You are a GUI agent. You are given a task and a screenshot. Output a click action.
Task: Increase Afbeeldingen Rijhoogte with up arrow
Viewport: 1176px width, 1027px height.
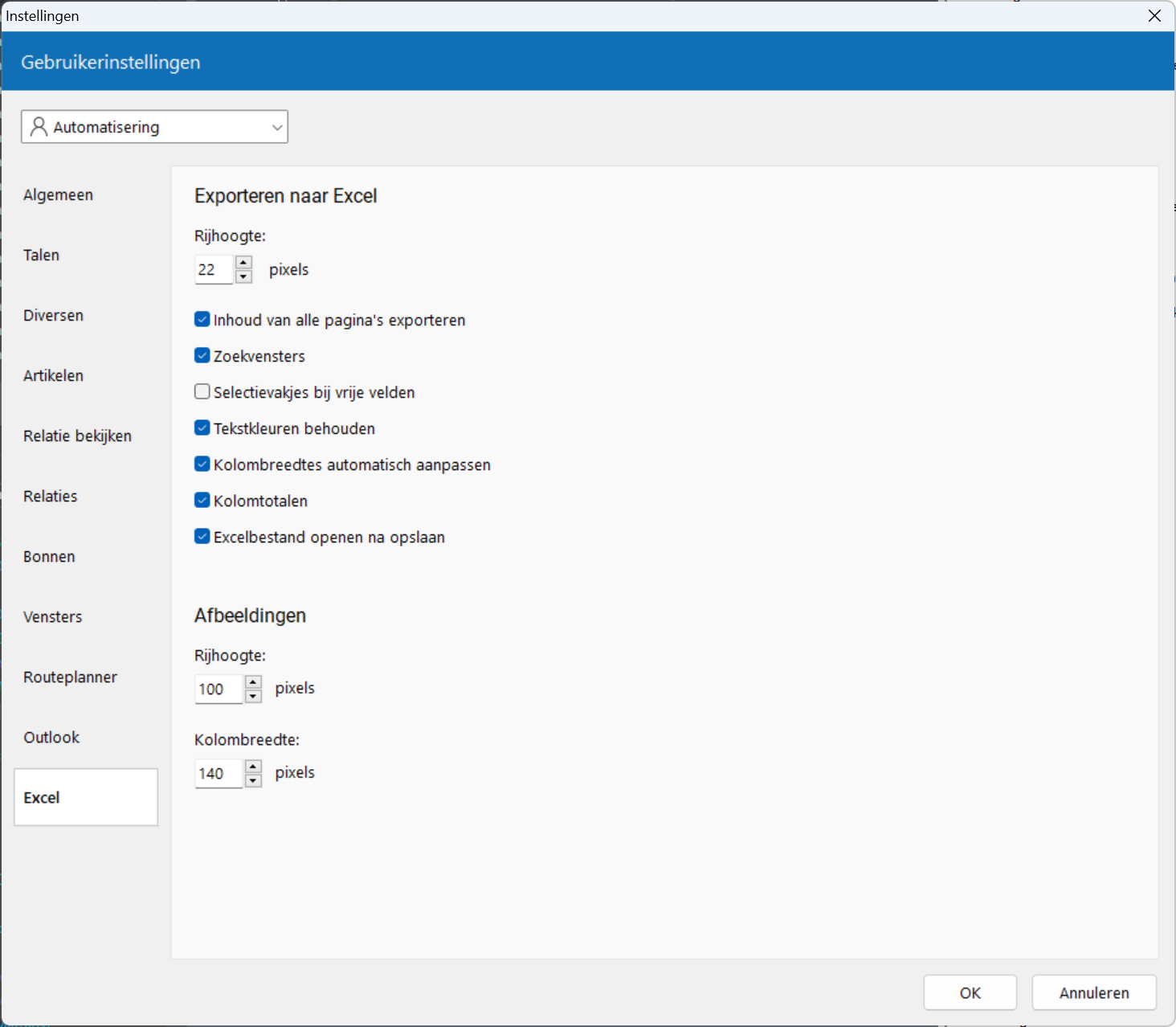pos(254,681)
